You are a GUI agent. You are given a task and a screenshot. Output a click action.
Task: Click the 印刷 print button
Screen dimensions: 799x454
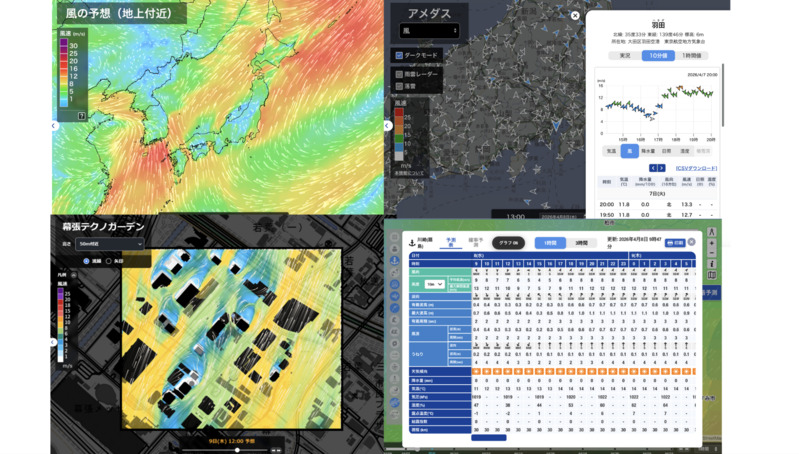676,242
